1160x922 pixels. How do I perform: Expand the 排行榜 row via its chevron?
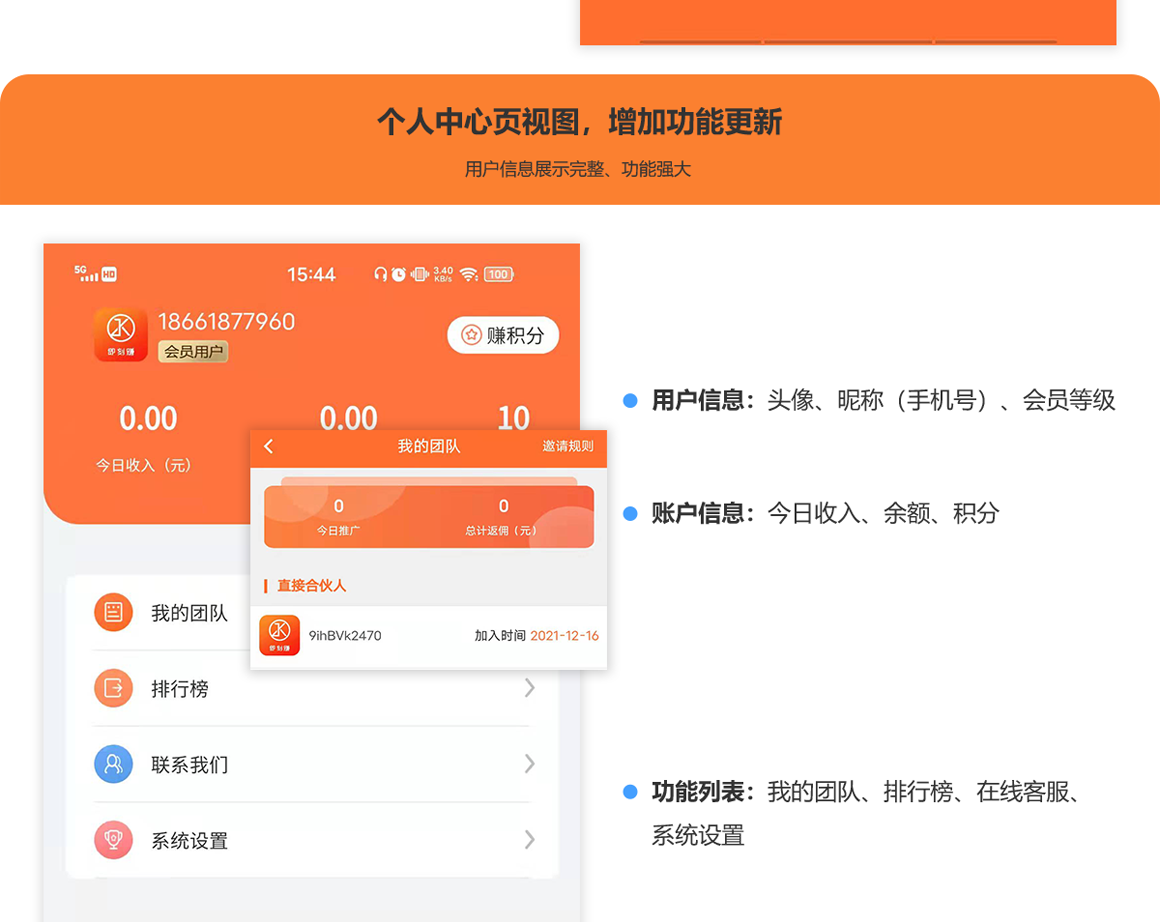click(x=530, y=688)
